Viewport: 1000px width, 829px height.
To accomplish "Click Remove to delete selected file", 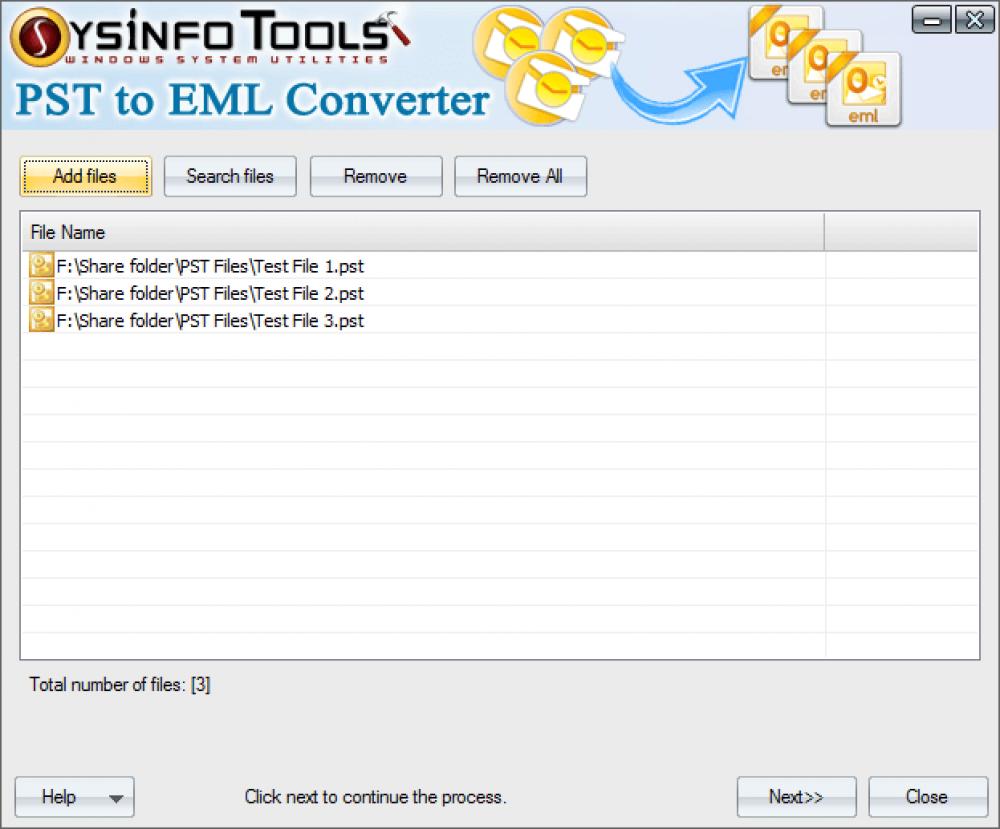I will coord(376,176).
